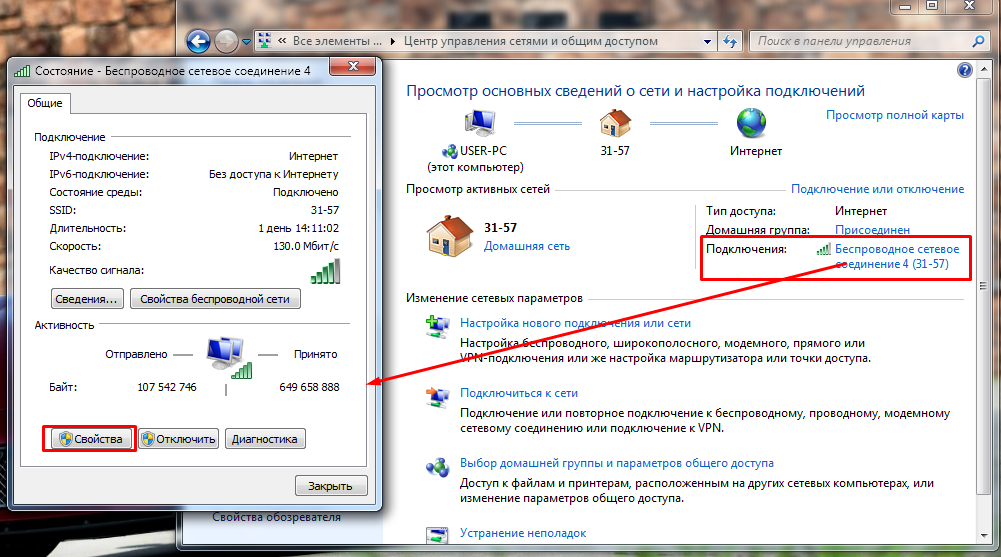
Task: Click the 31-57 house icon in network map
Action: 615,122
